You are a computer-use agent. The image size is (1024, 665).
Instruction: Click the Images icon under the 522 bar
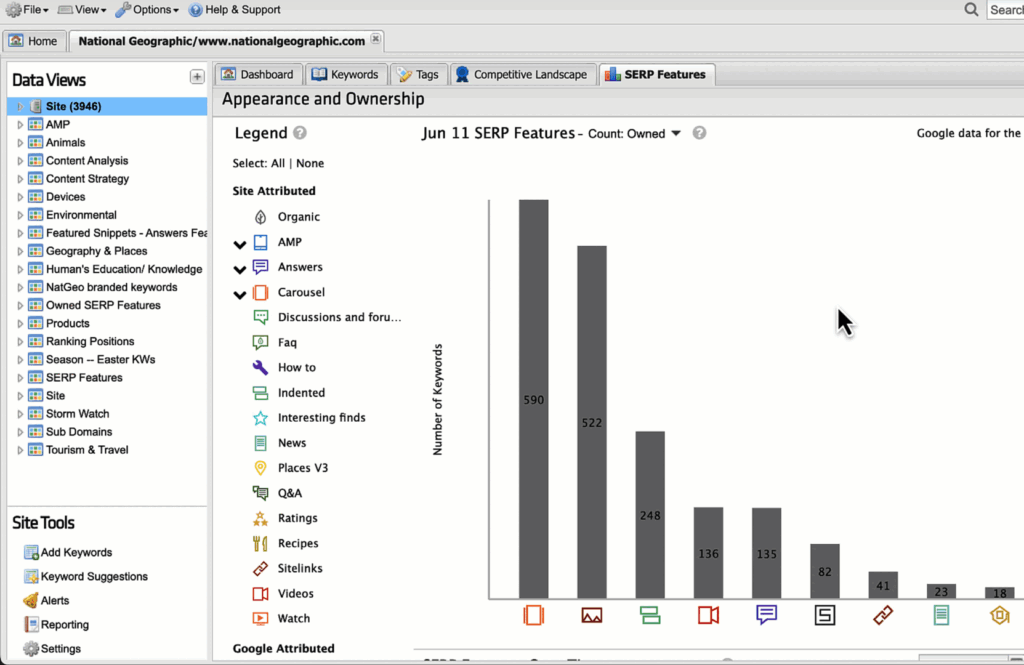coord(592,615)
